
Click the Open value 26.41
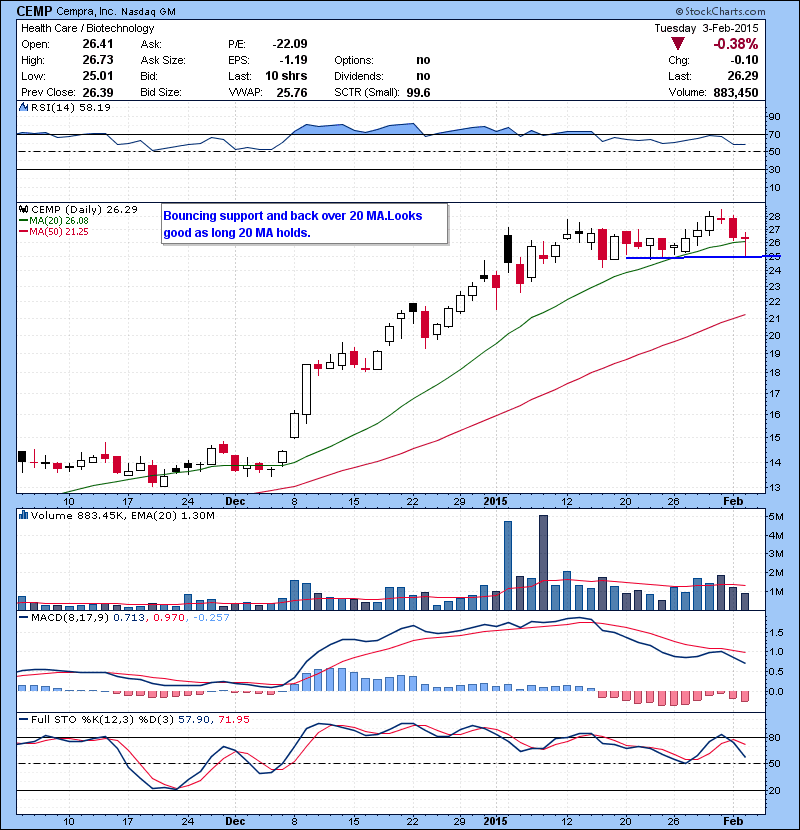(x=98, y=44)
